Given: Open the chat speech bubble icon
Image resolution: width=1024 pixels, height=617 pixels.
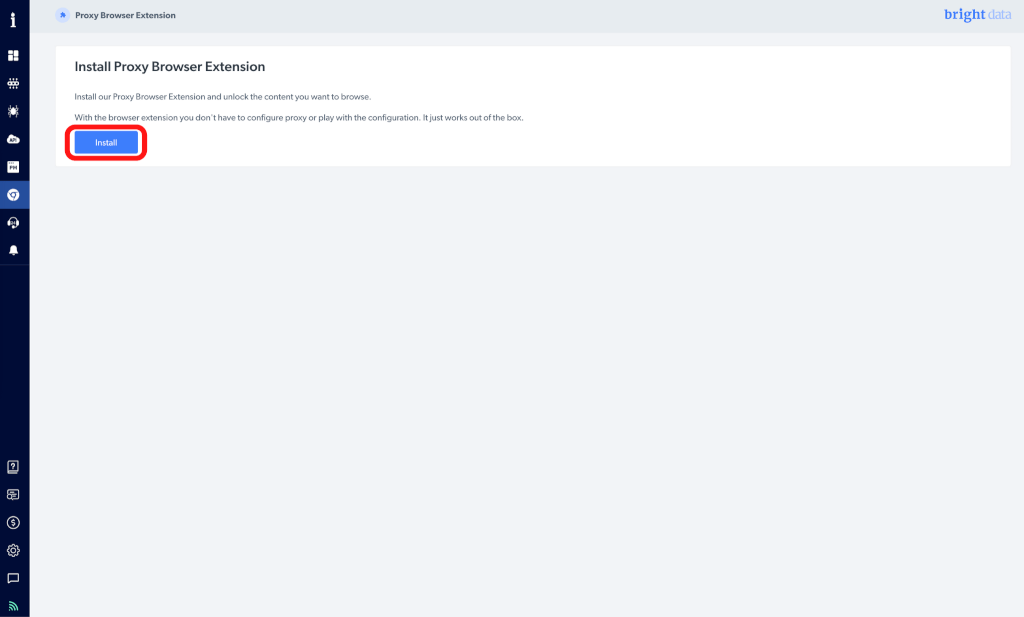Looking at the screenshot, I should point(13,578).
